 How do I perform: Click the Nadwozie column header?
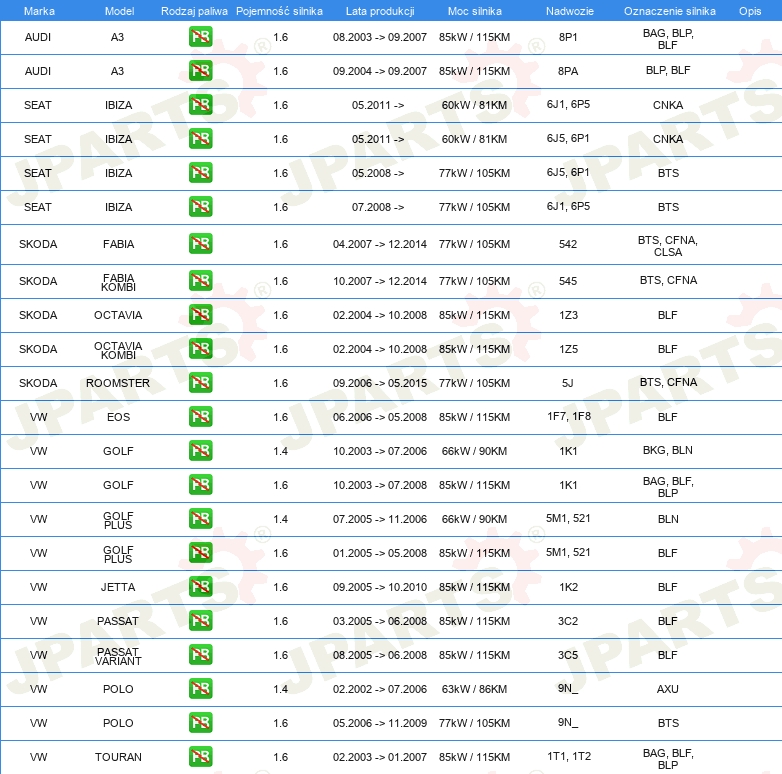pyautogui.click(x=570, y=11)
